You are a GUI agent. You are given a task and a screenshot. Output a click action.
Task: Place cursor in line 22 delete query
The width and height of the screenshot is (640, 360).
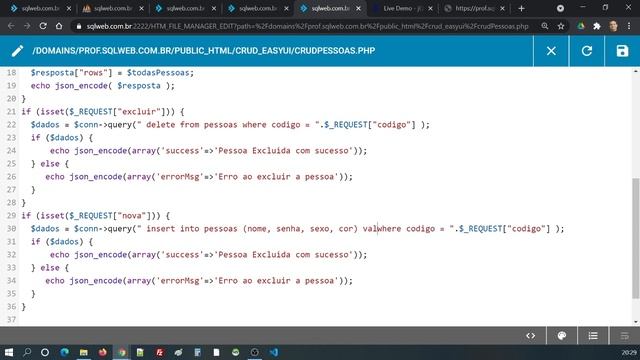(x=230, y=124)
